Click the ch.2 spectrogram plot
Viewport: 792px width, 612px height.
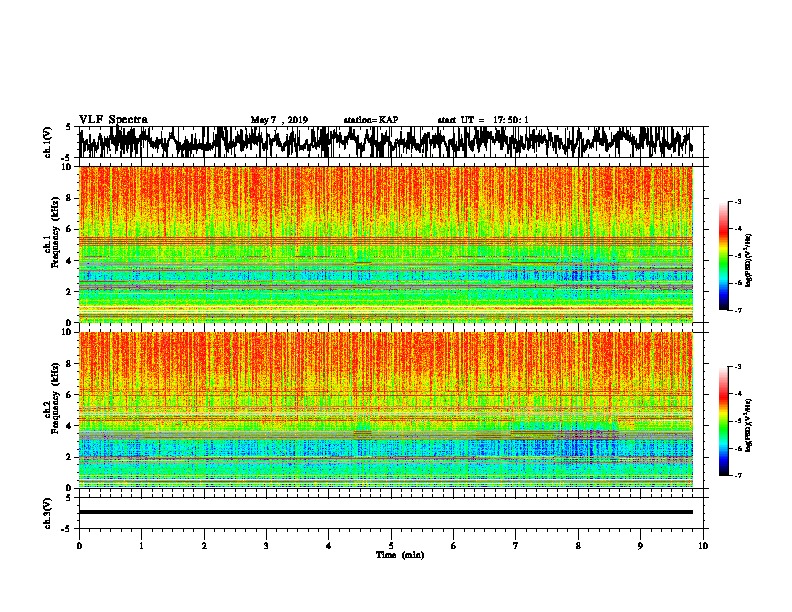pyautogui.click(x=385, y=410)
